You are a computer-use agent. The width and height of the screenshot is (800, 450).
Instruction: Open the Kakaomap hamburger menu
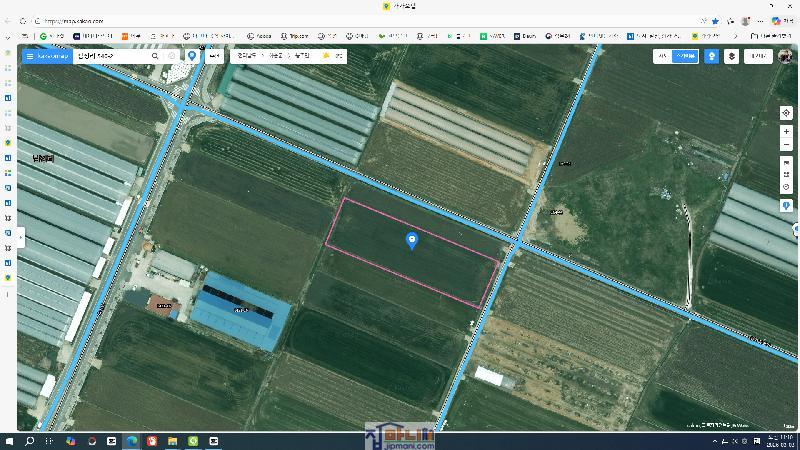(x=30, y=56)
